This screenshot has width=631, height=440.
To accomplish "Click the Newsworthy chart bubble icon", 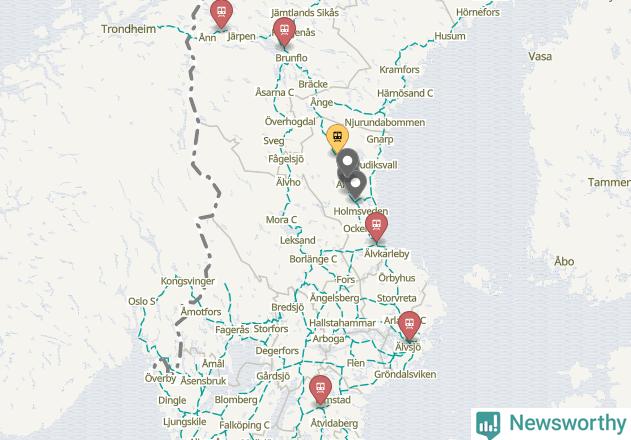I will [x=488, y=425].
